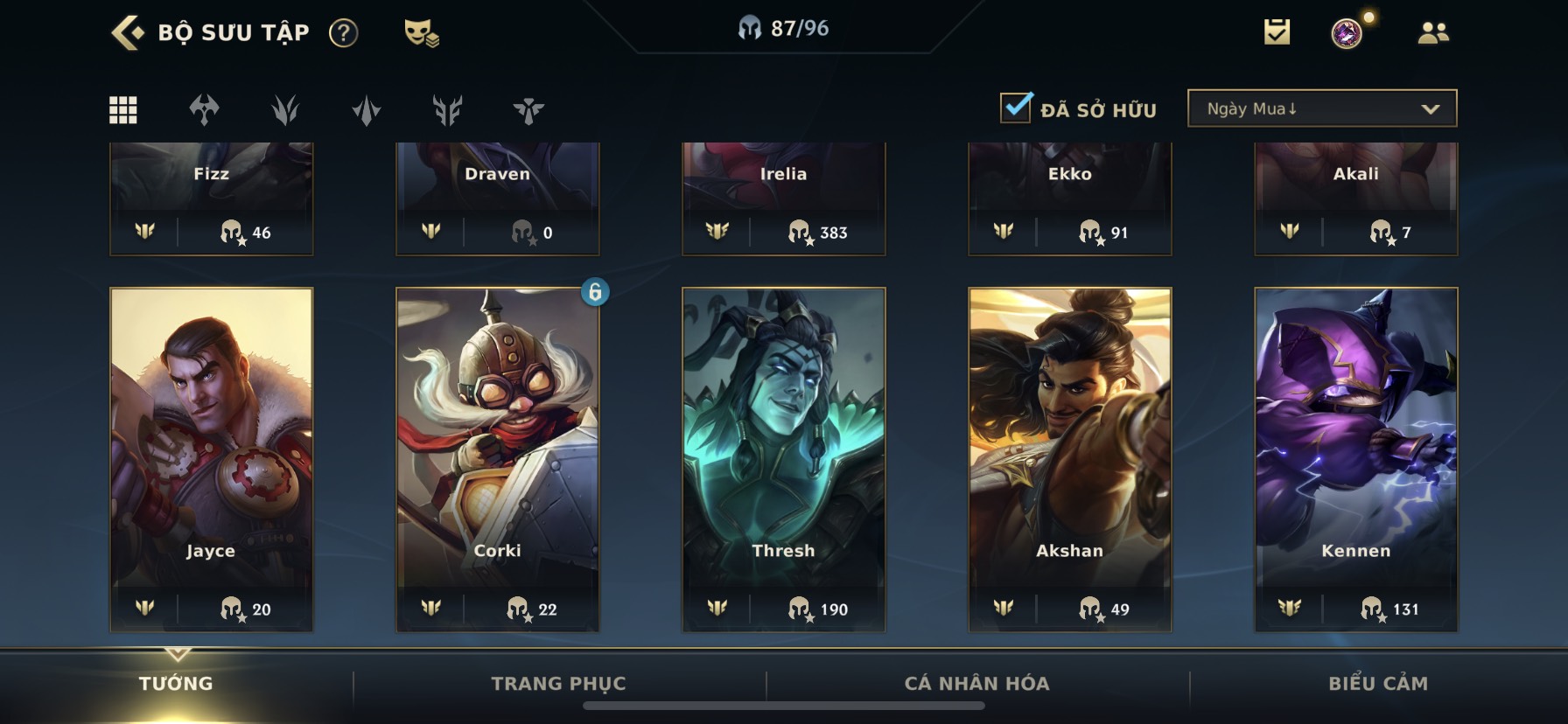Open the friends list icon
The height and width of the screenshot is (724, 1568).
tap(1432, 33)
